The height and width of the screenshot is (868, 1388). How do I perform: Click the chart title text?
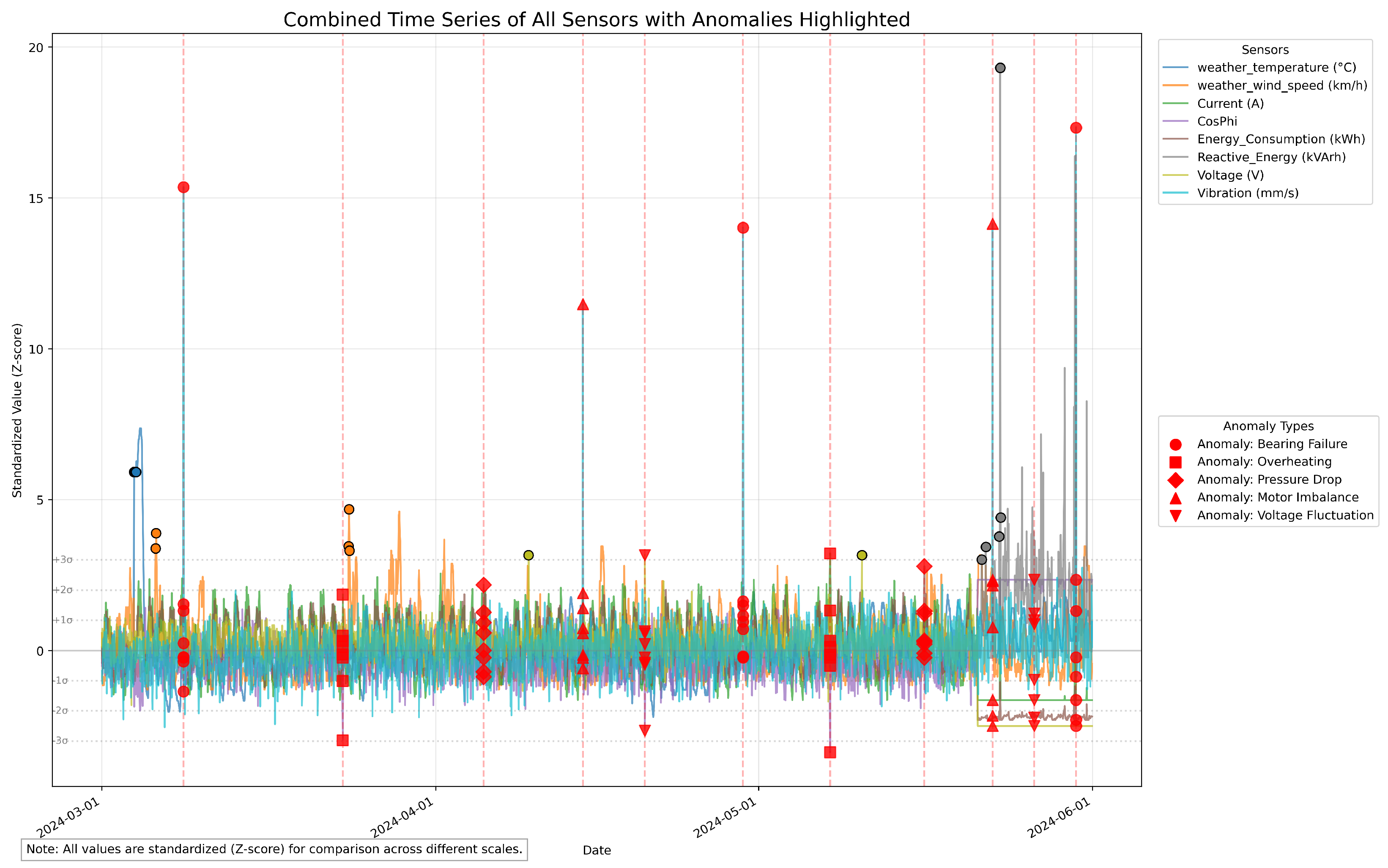[x=597, y=20]
